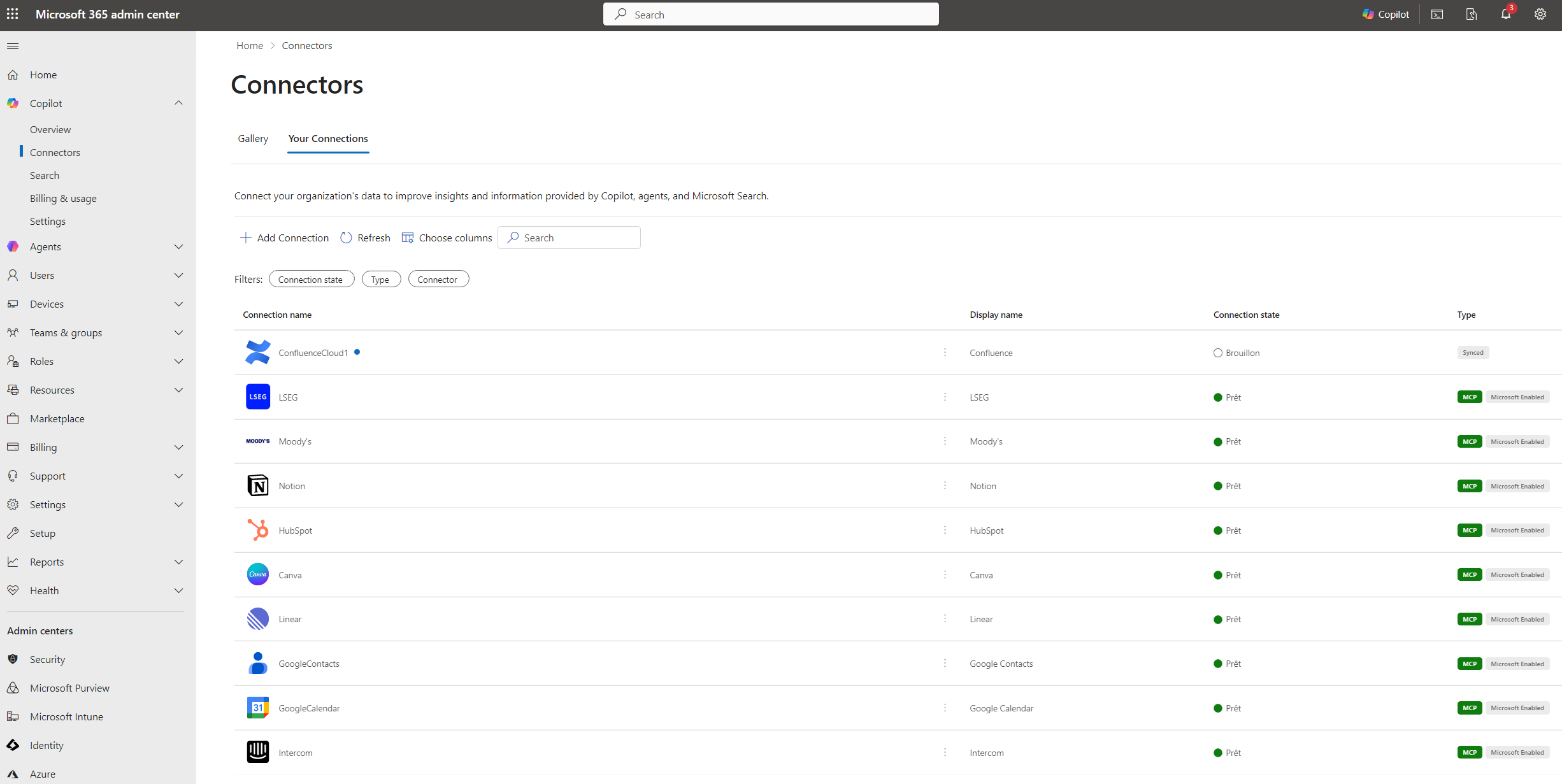Expand the Billing navigation section
This screenshot has height=784, width=1562.
[178, 447]
